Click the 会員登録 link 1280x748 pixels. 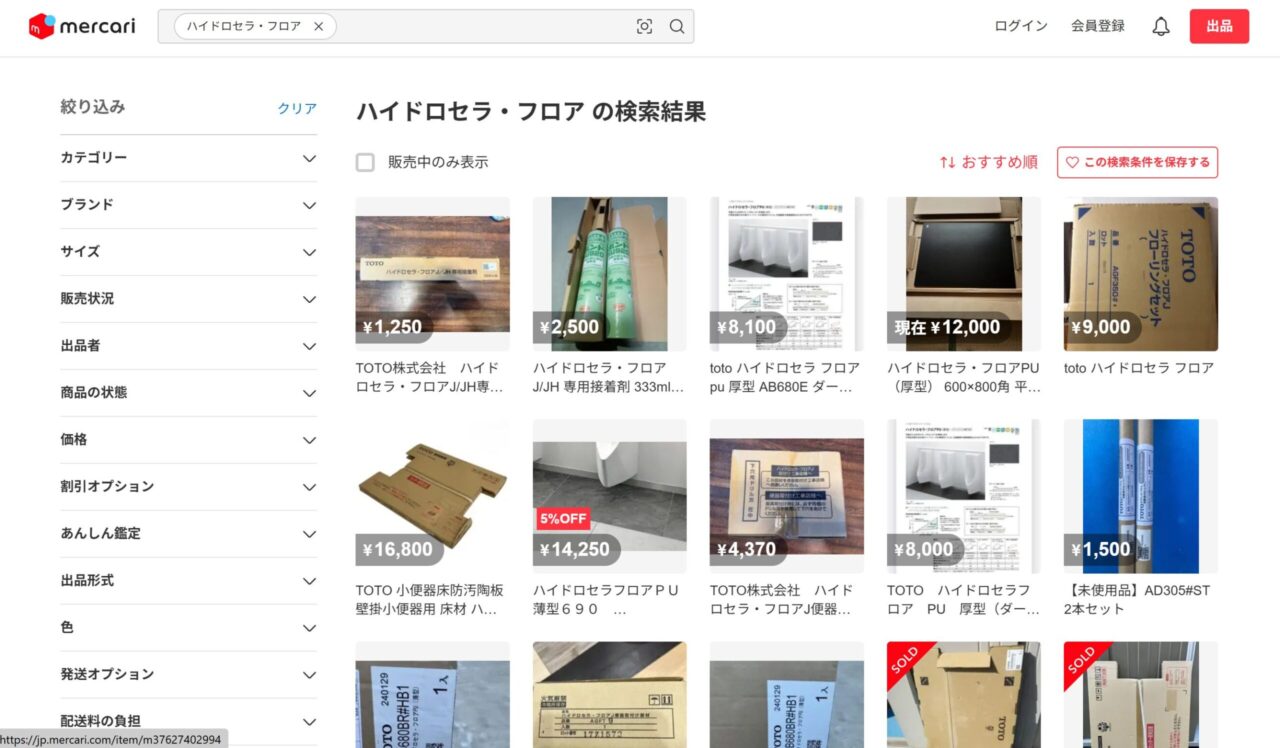(x=1098, y=27)
